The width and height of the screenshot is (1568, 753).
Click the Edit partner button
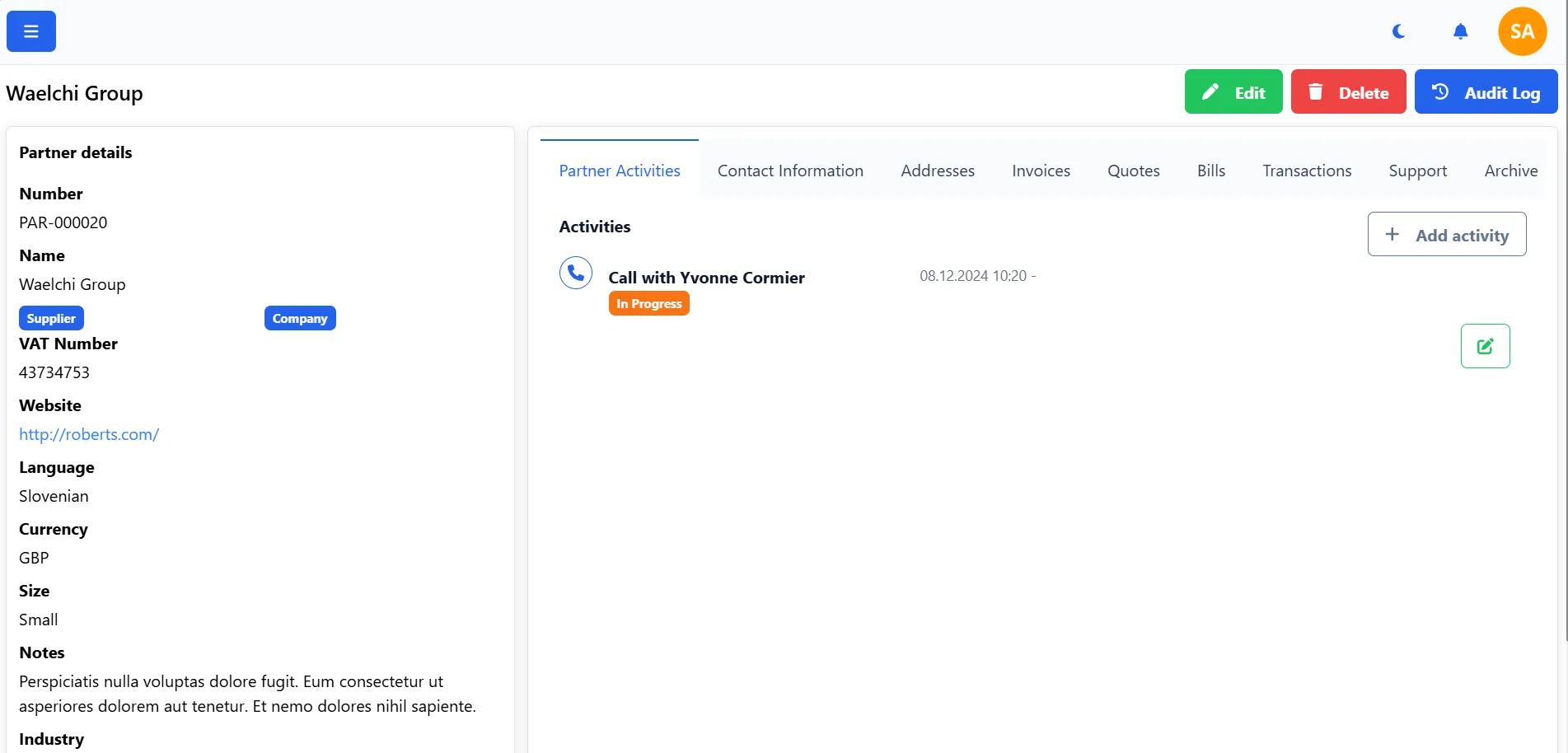[1233, 92]
